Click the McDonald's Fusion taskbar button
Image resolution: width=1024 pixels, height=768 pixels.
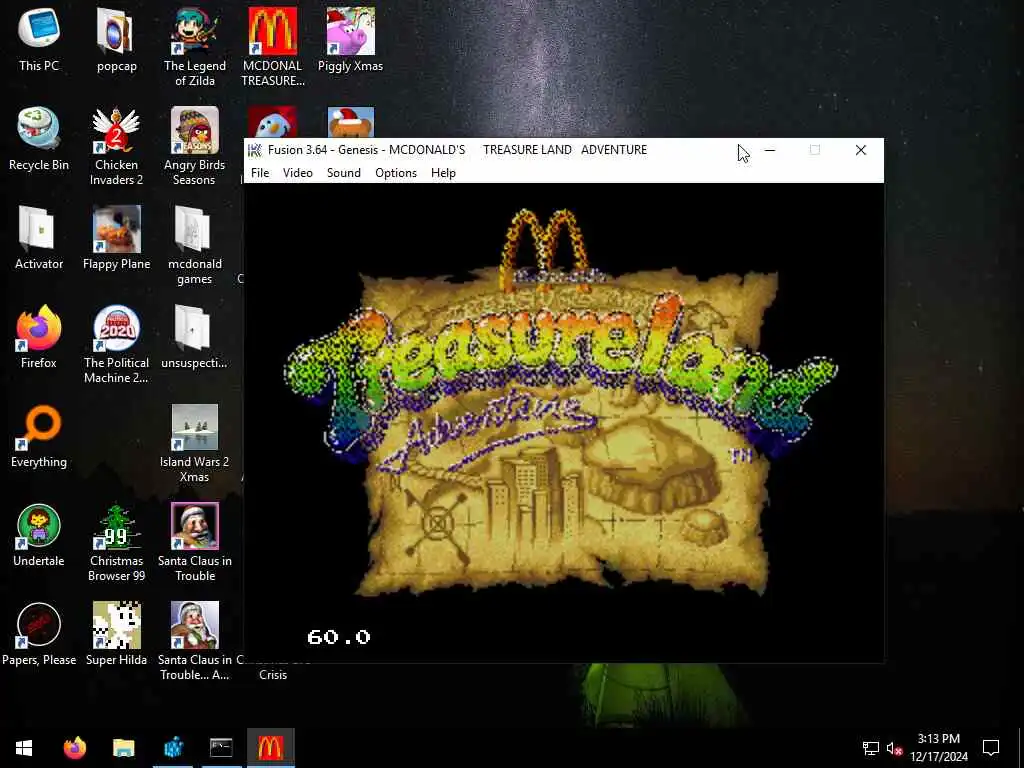click(271, 748)
